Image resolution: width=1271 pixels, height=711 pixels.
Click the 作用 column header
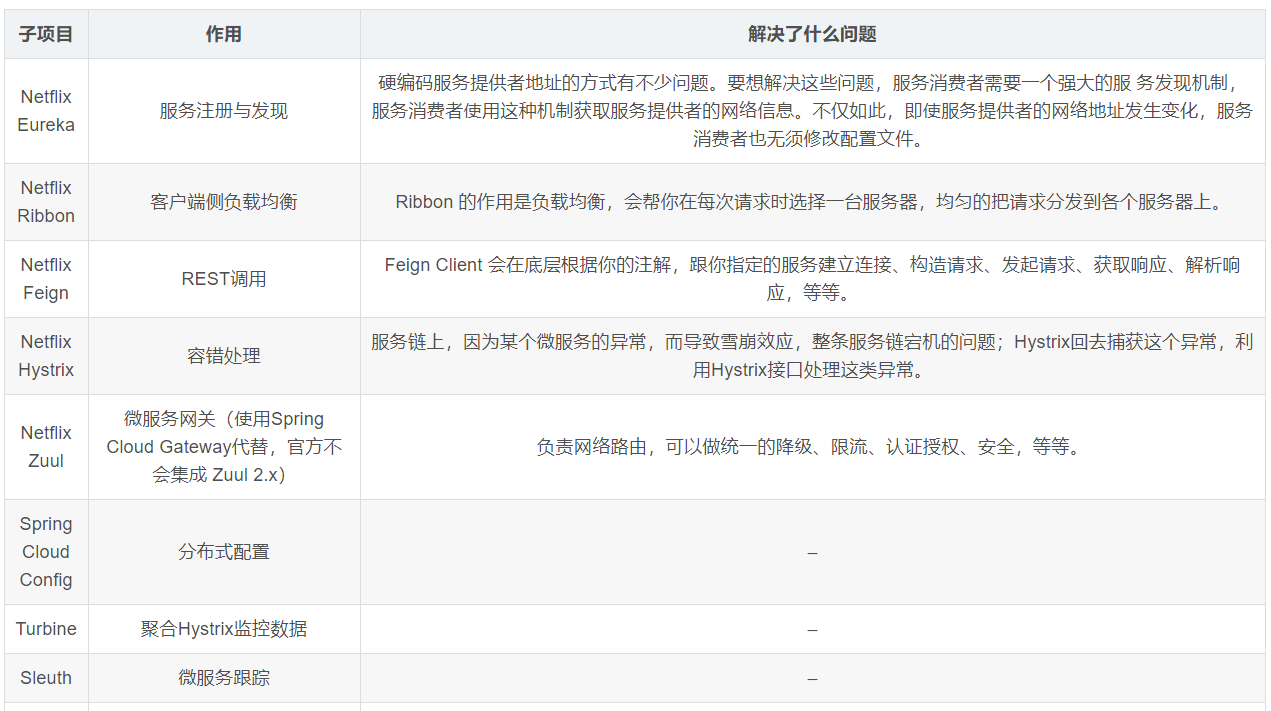(224, 34)
